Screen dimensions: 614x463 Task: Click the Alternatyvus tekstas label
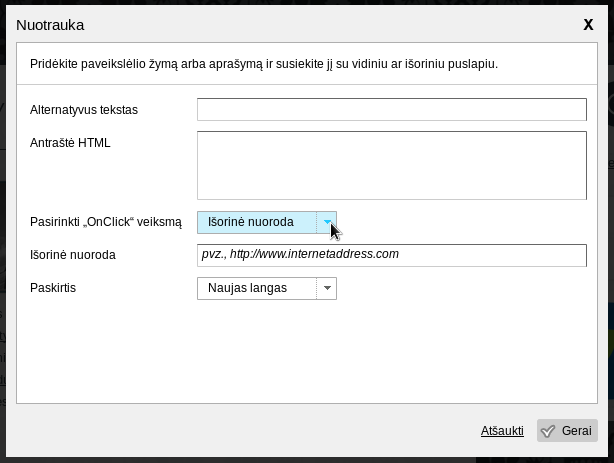coord(84,110)
